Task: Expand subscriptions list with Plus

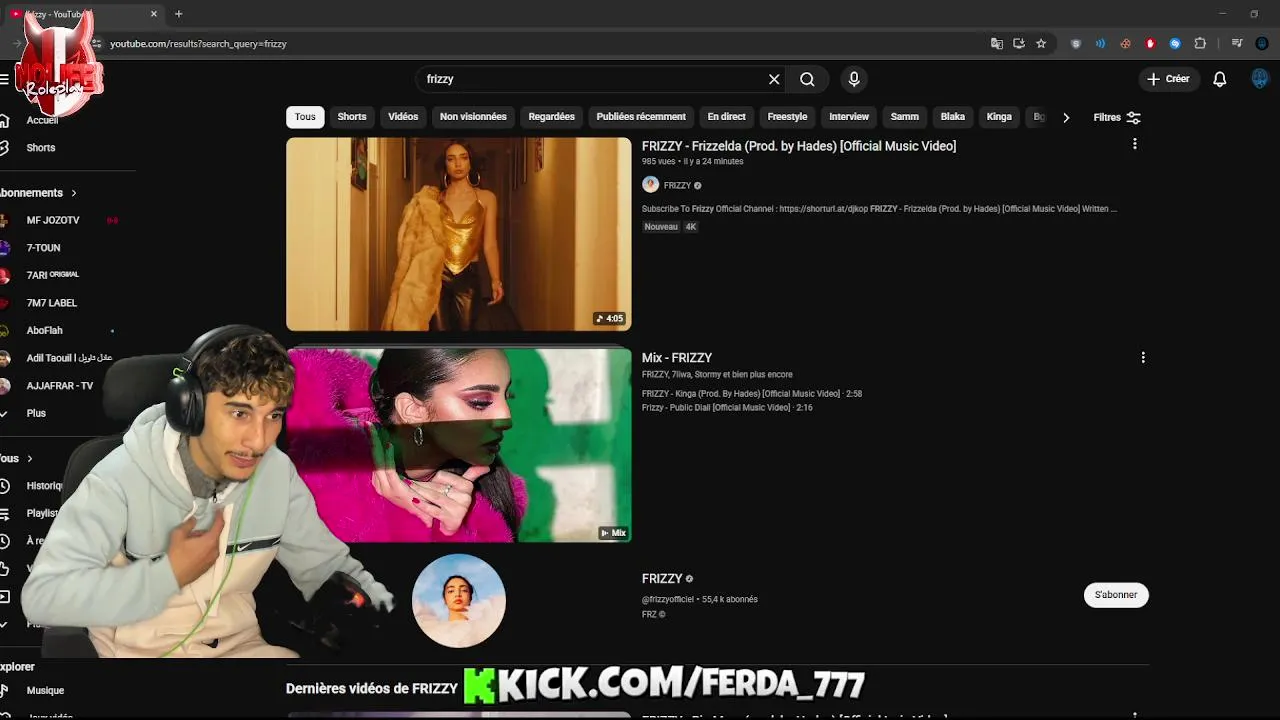Action: pos(36,413)
